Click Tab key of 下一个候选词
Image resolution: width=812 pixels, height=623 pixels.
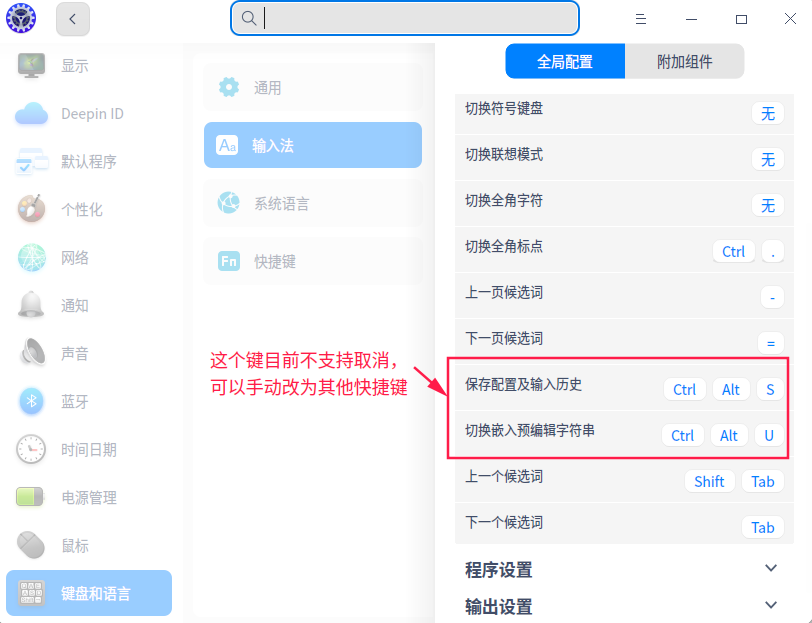(x=763, y=528)
